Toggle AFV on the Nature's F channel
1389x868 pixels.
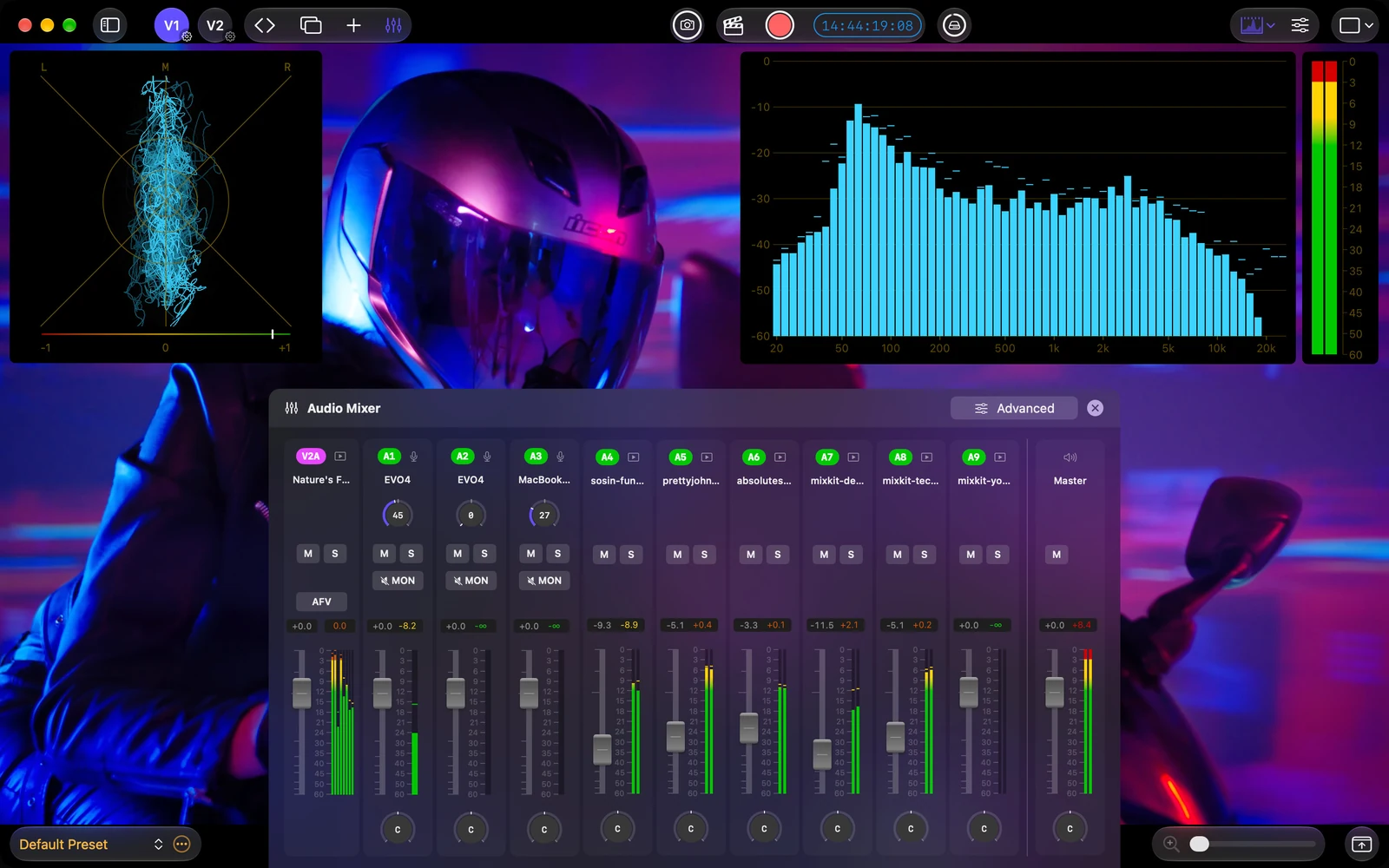(x=321, y=602)
